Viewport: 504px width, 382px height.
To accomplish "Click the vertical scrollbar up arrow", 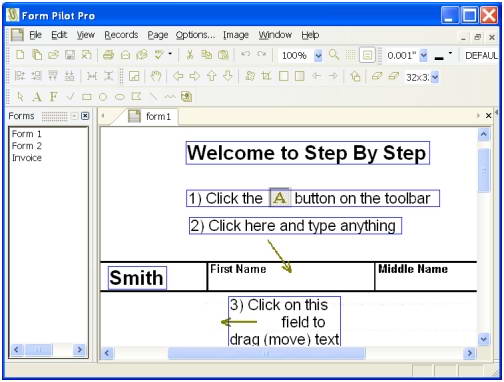I will [483, 135].
